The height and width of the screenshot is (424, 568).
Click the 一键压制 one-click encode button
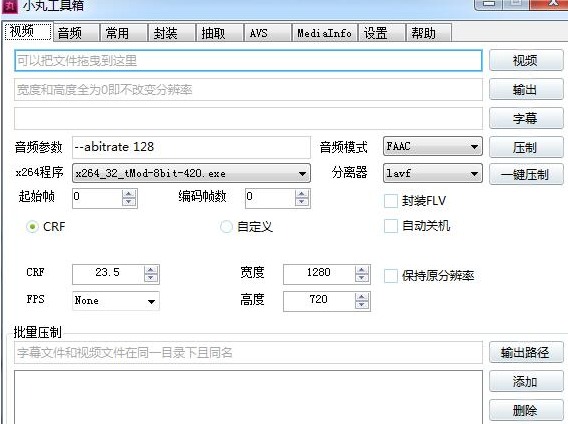tap(526, 174)
